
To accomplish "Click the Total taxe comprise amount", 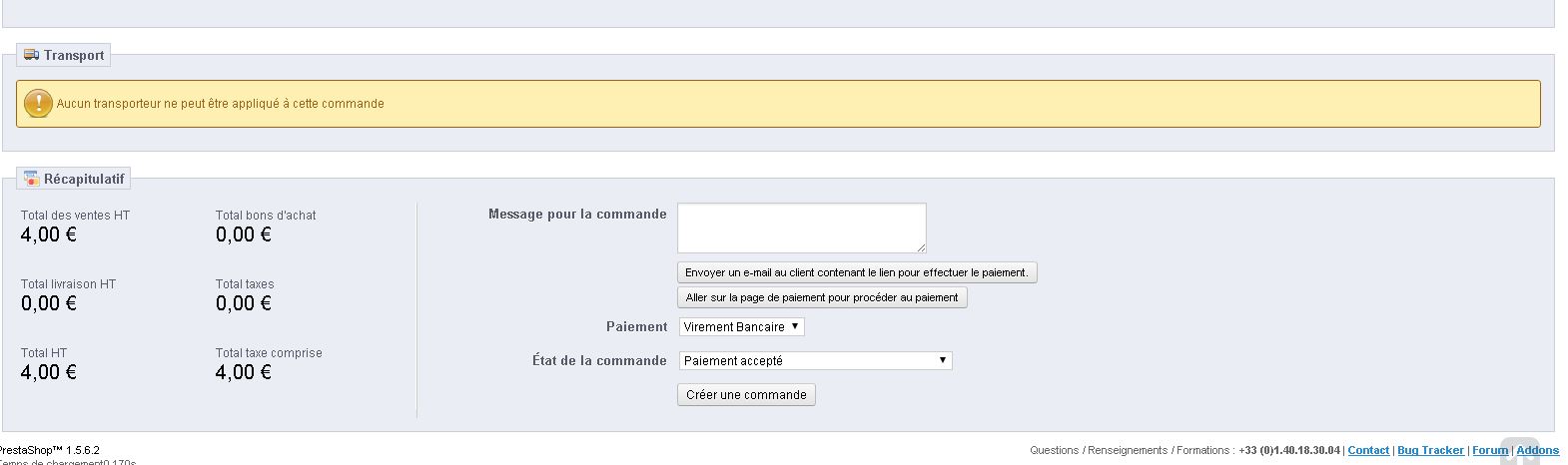I will (x=243, y=372).
